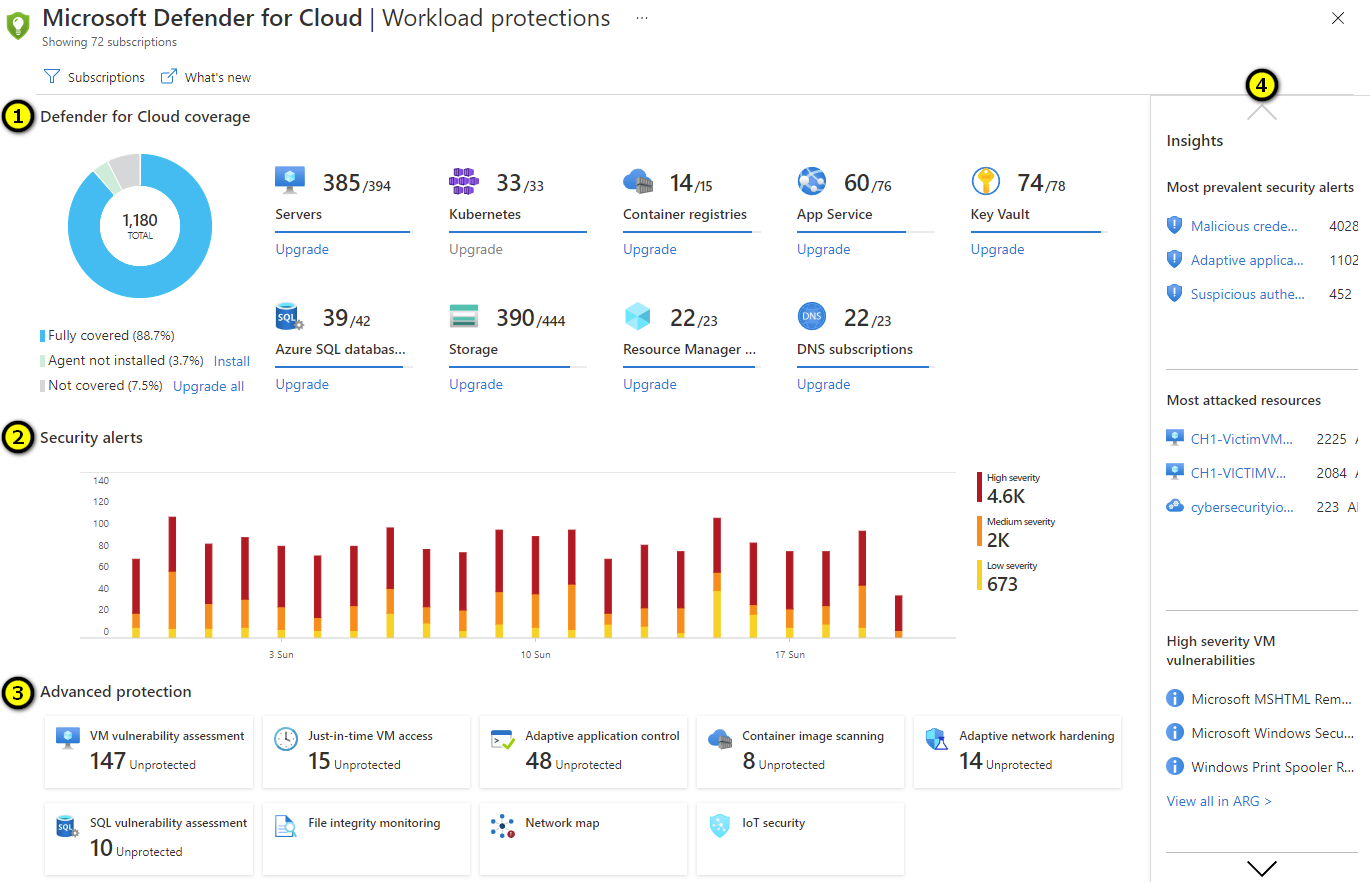The height and width of the screenshot is (882, 1370).
Task: Select the IoT security icon
Action: coord(719,826)
